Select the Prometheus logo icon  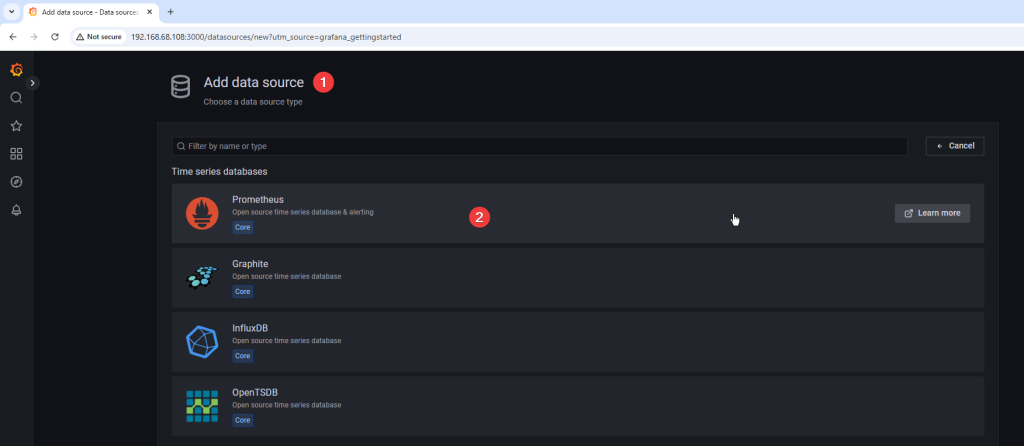[202, 213]
